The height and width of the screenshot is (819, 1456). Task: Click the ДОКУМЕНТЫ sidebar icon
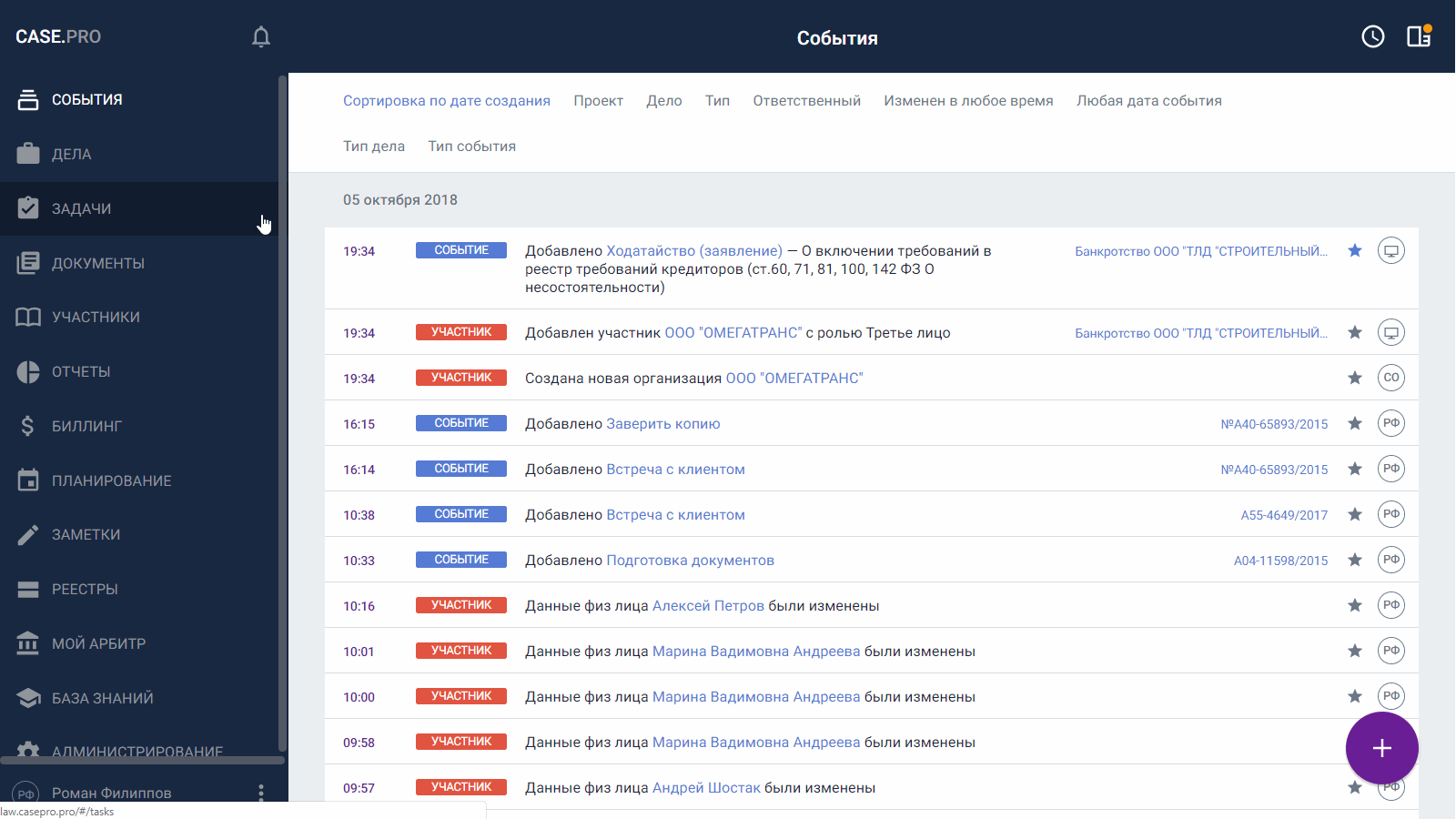click(x=28, y=263)
